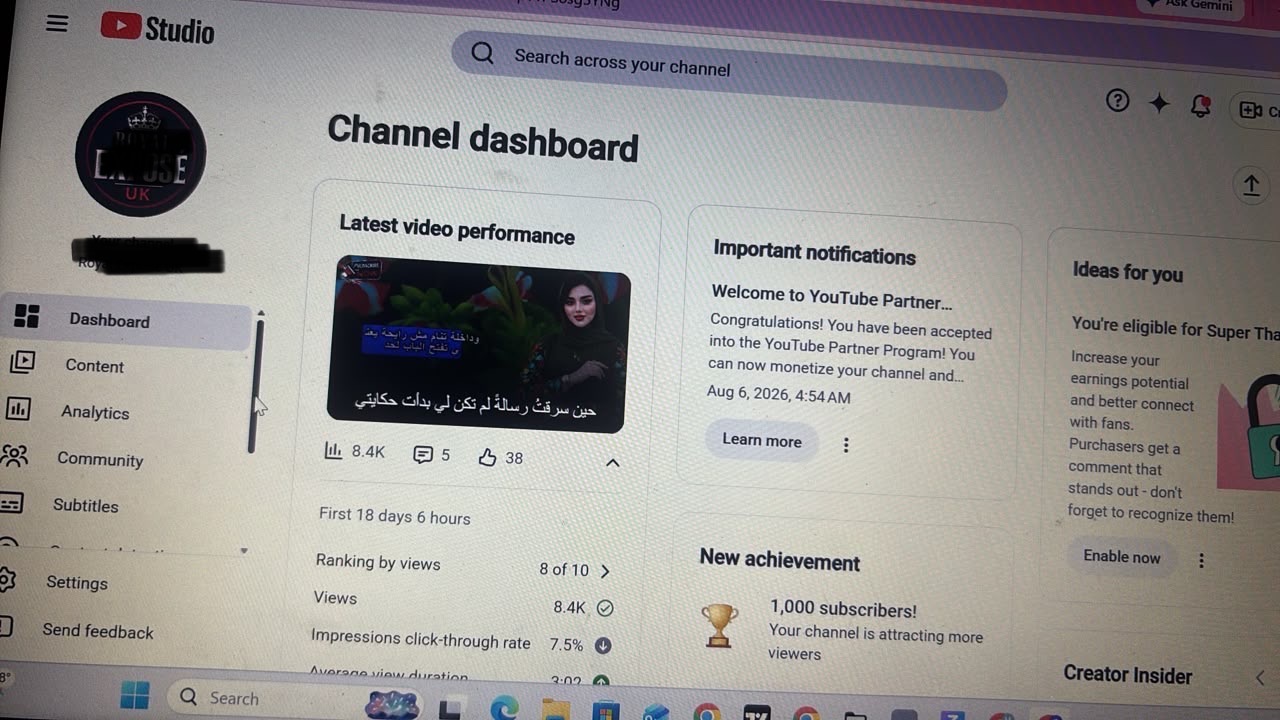Image resolution: width=1280 pixels, height=720 pixels.
Task: Click the 'You're eligible for Super Tha...' heading
Action: 1175,327
